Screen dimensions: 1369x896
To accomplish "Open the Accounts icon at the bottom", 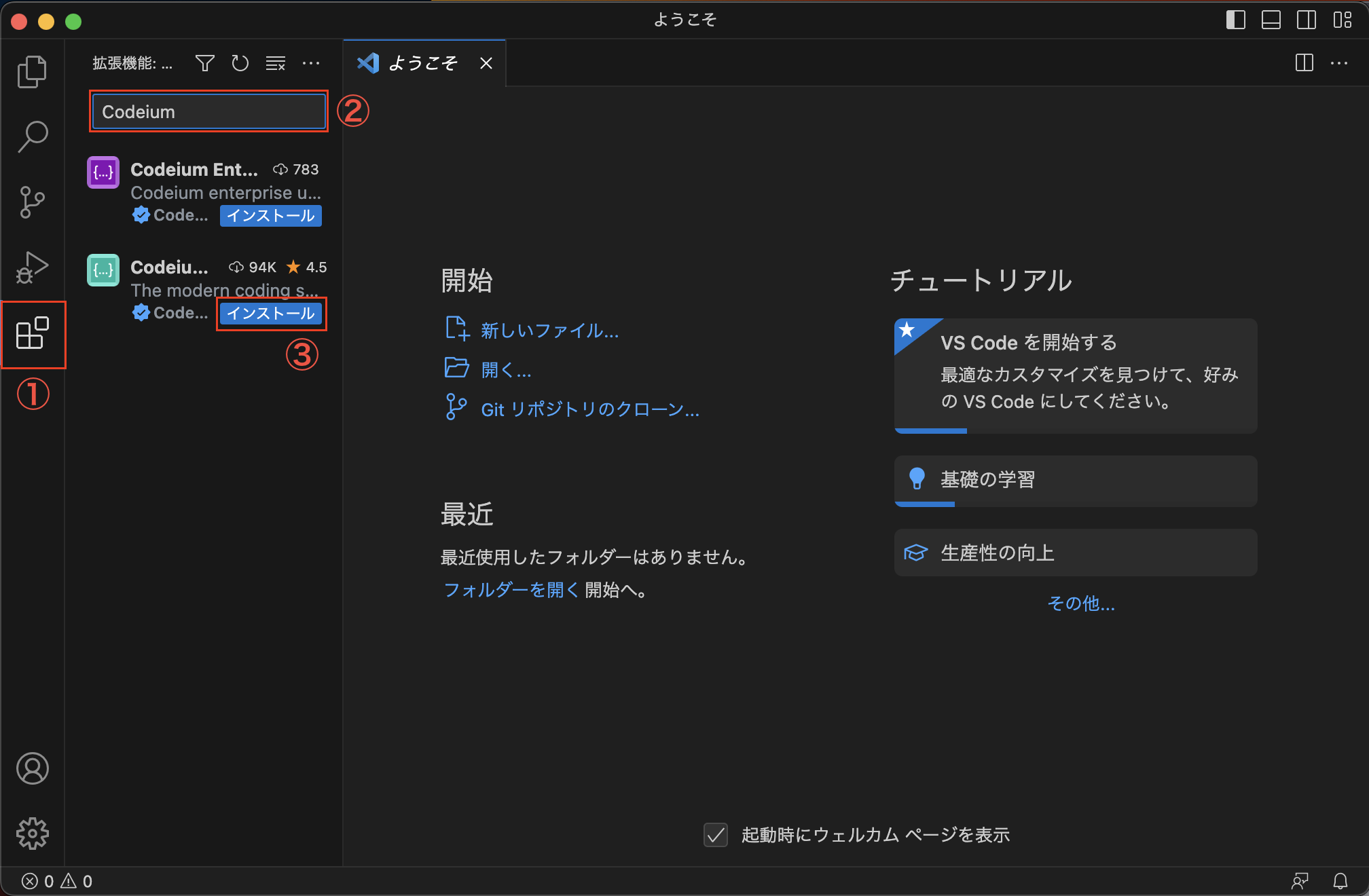I will [x=32, y=769].
